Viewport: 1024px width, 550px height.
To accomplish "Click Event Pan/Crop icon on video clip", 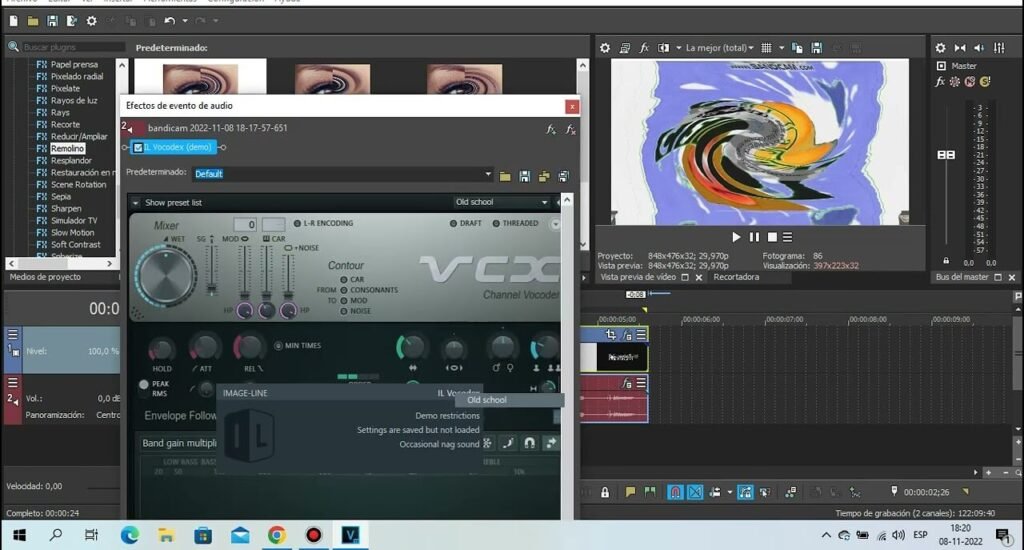I will coord(611,334).
